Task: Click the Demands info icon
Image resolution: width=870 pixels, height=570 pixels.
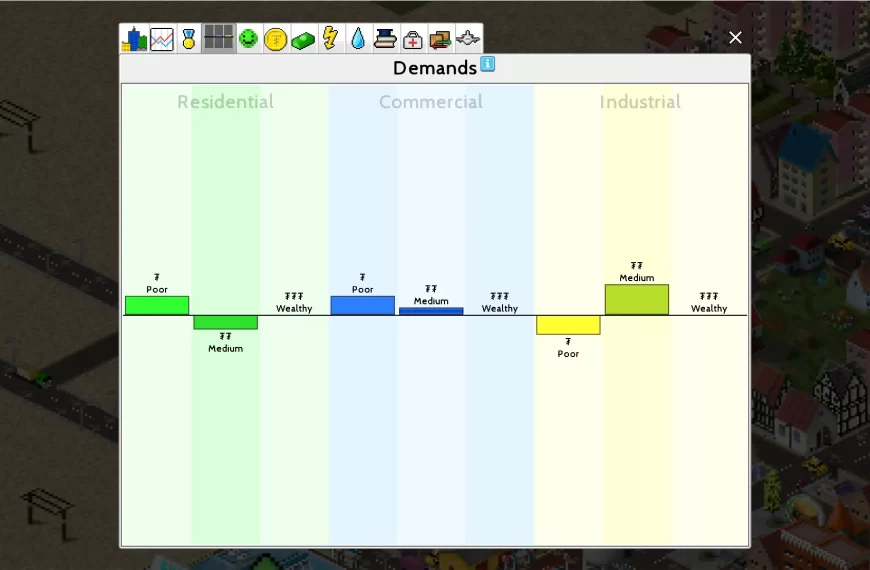Action: click(x=488, y=64)
